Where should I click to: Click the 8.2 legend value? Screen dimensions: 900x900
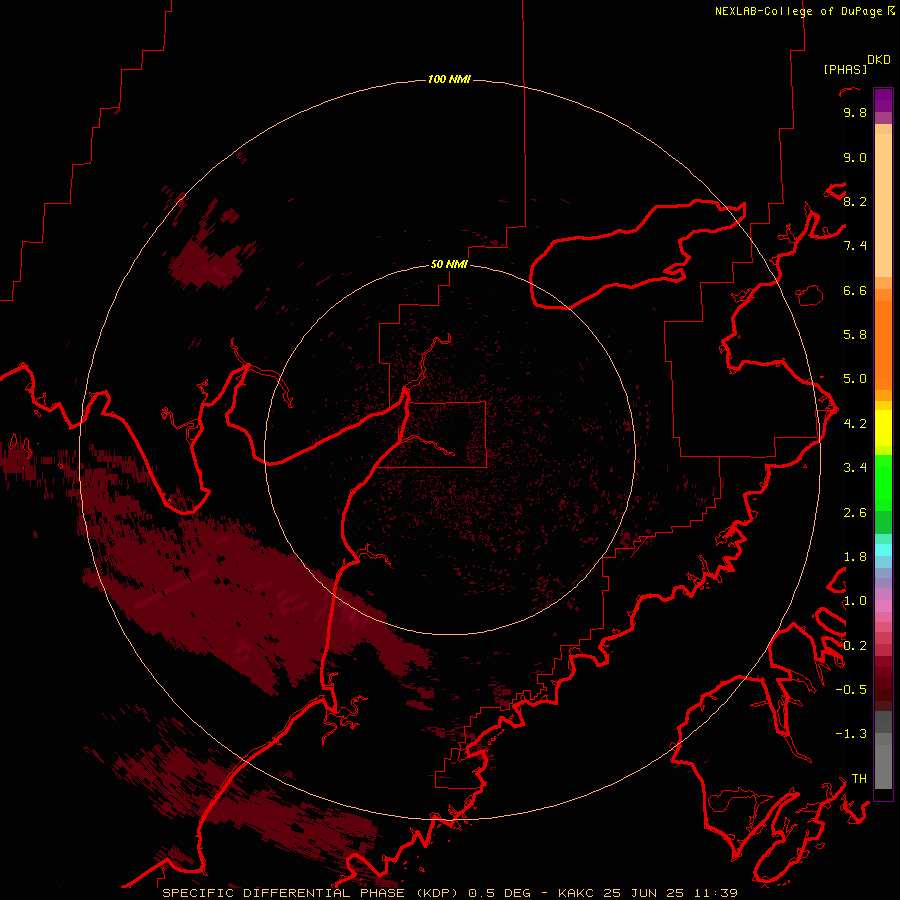point(855,201)
